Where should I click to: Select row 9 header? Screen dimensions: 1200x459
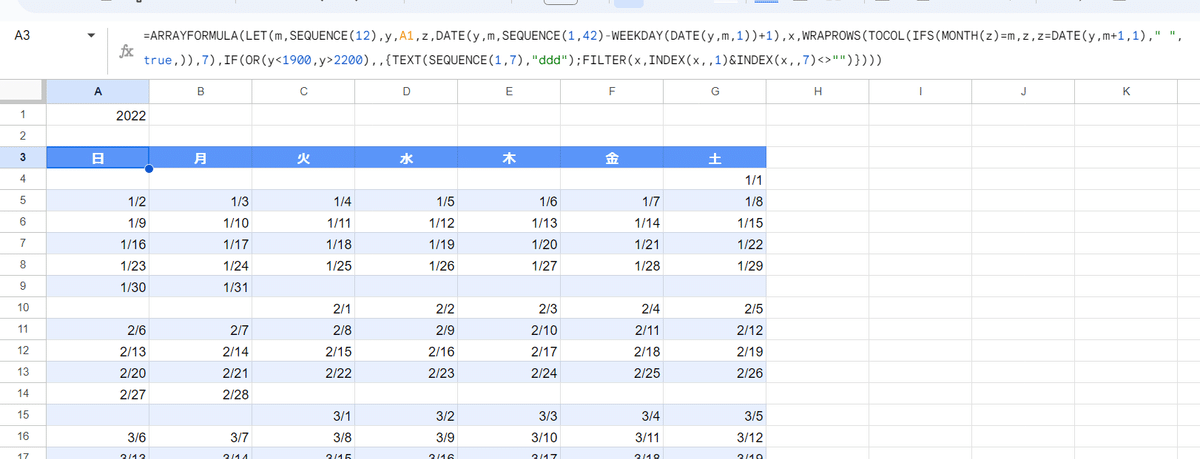[x=23, y=287]
